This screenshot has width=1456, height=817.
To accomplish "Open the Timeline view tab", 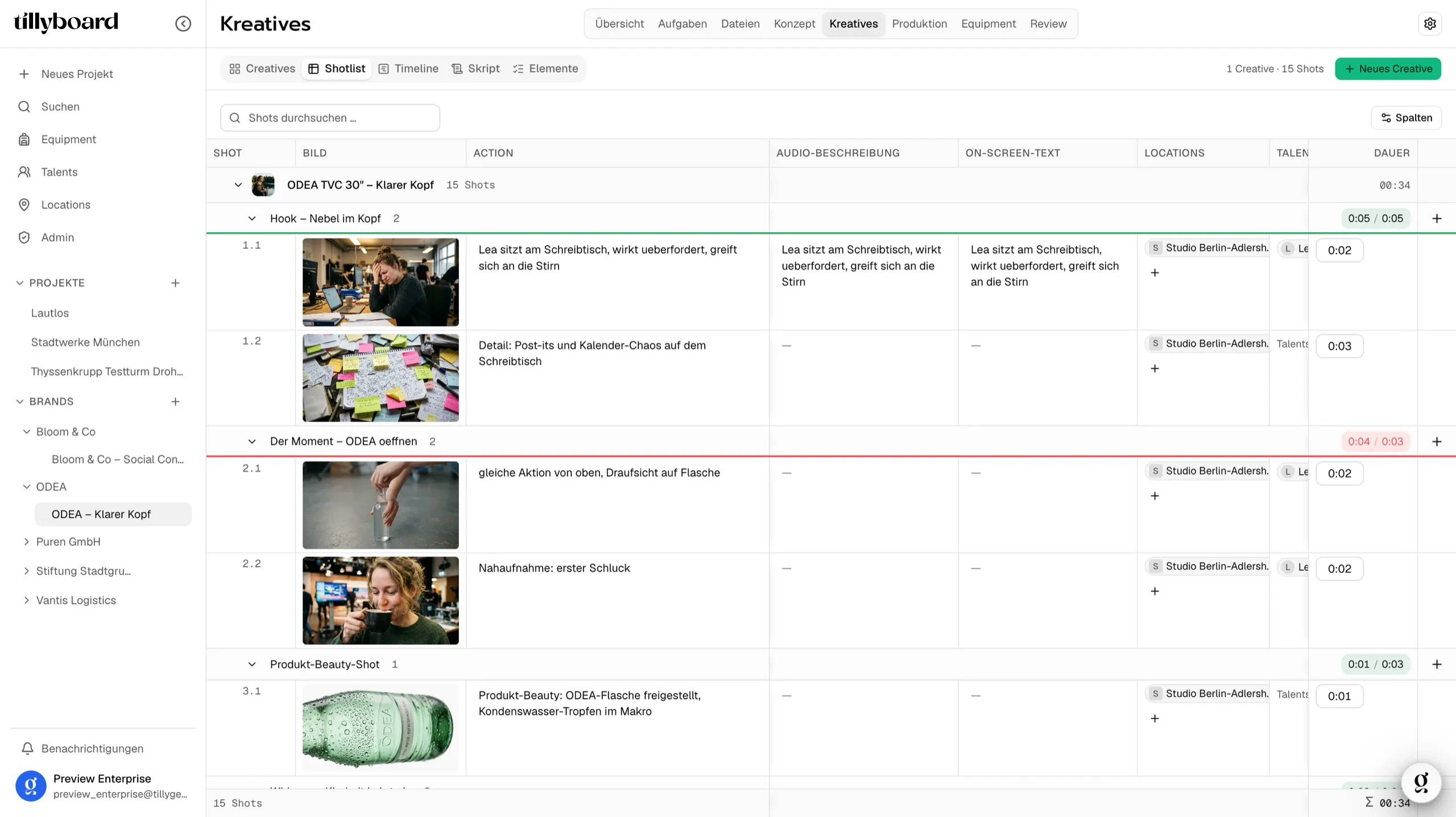I will click(x=408, y=69).
